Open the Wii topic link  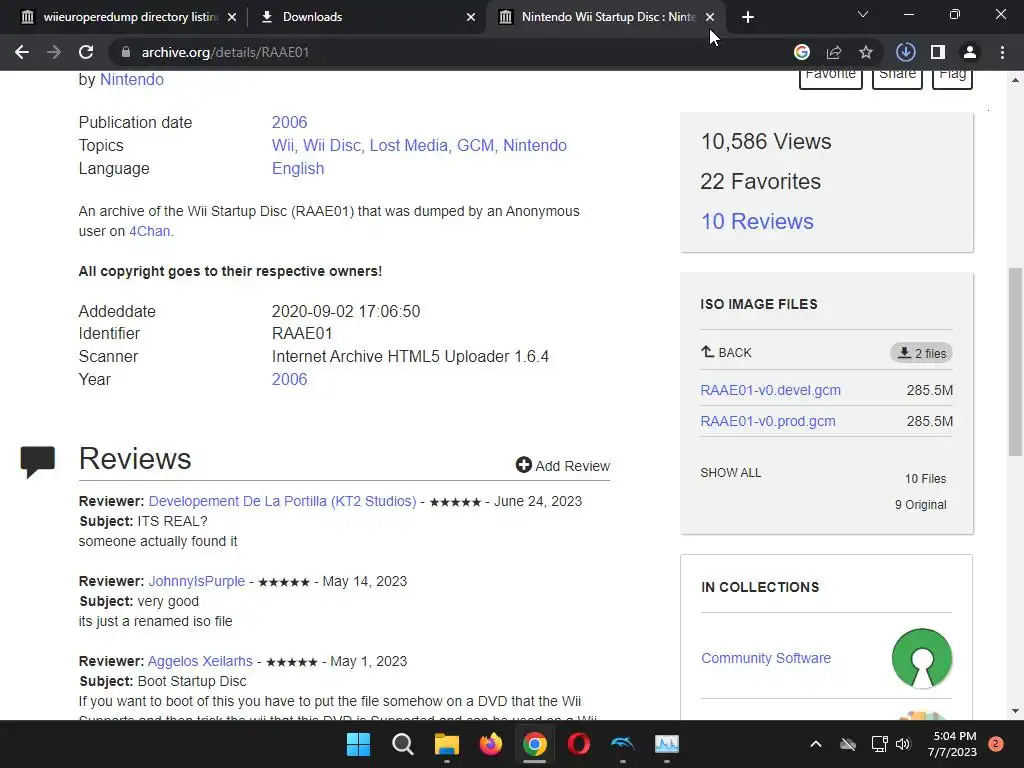pyautogui.click(x=282, y=145)
